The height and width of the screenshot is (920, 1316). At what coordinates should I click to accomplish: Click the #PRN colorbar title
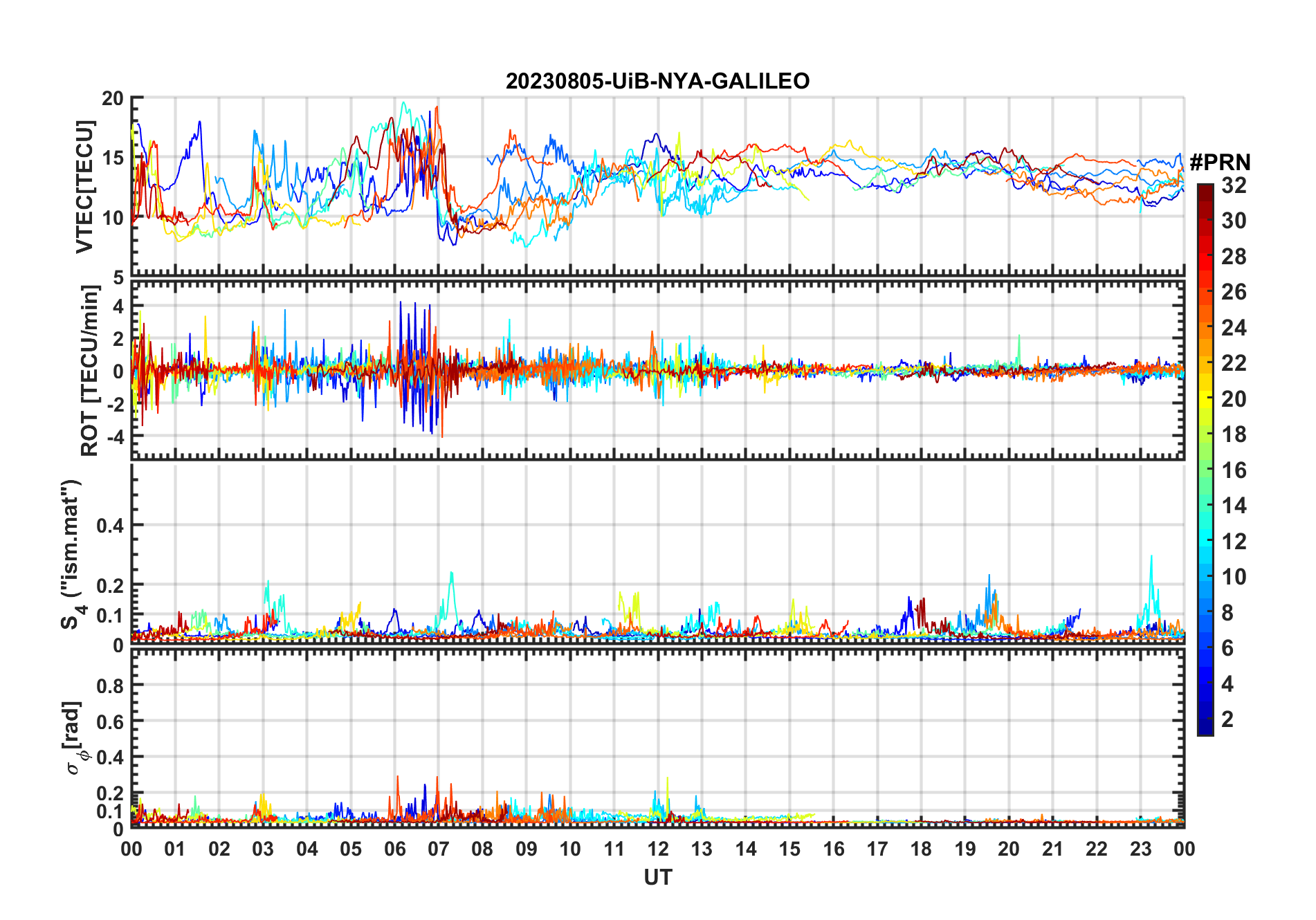coord(1220,162)
